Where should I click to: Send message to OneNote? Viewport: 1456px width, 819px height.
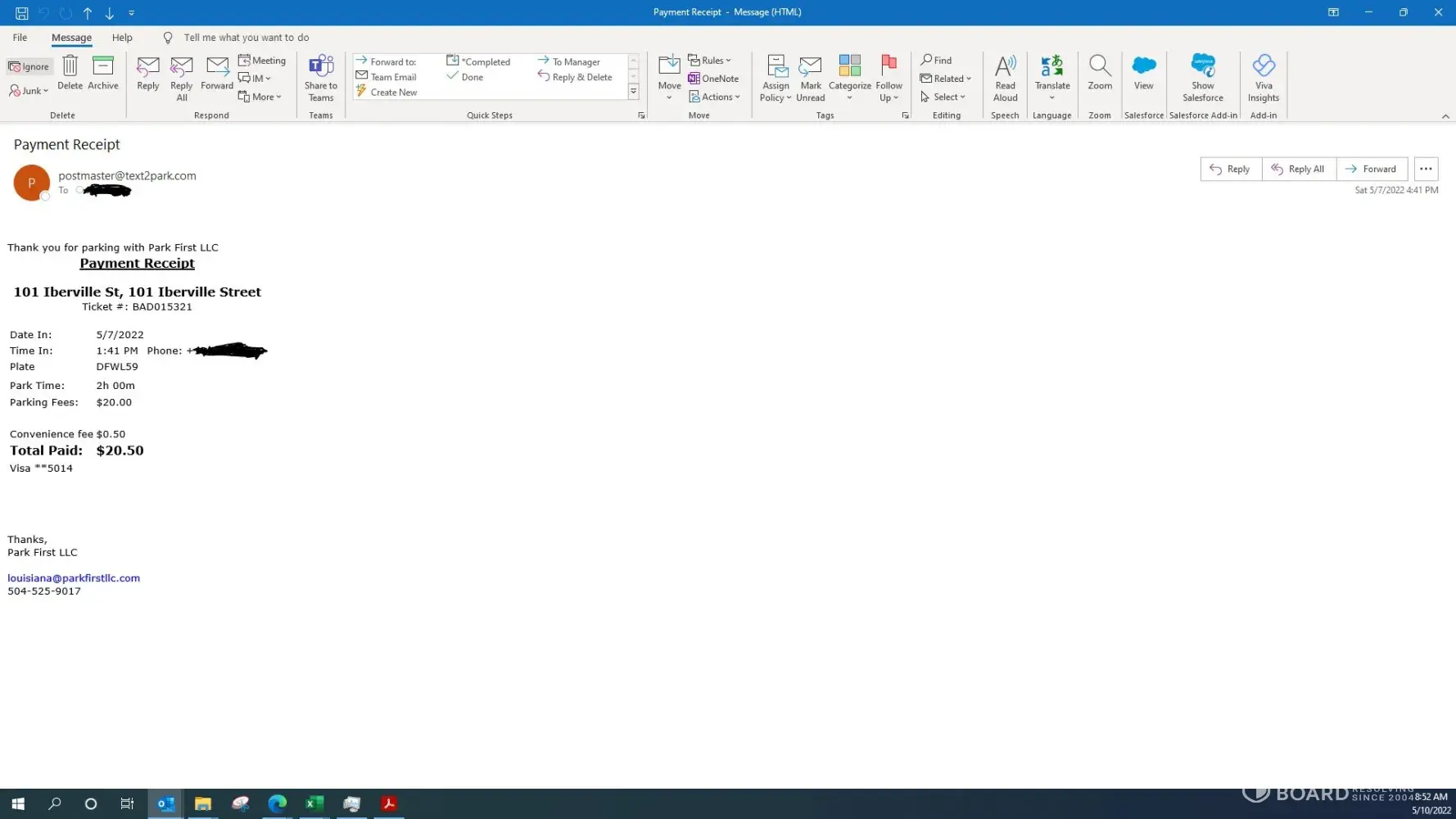tap(713, 79)
